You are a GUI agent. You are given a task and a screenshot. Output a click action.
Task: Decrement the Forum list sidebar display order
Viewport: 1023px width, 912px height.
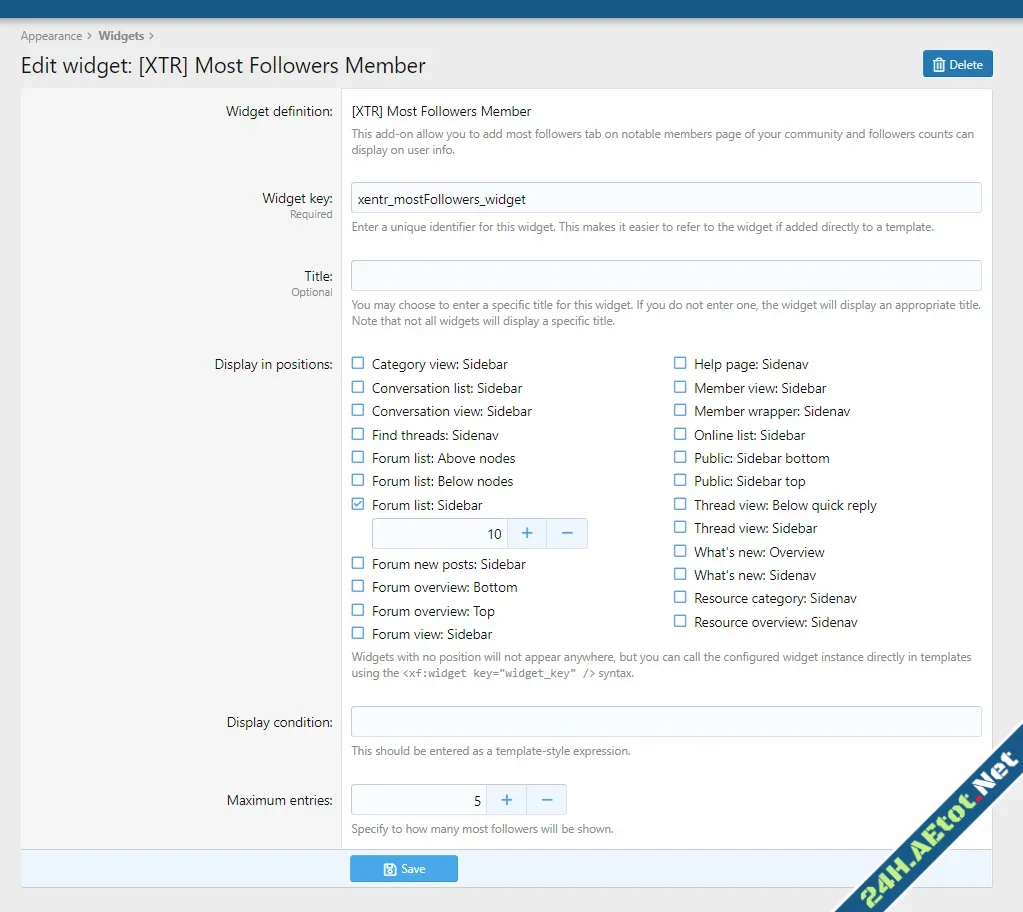point(567,533)
